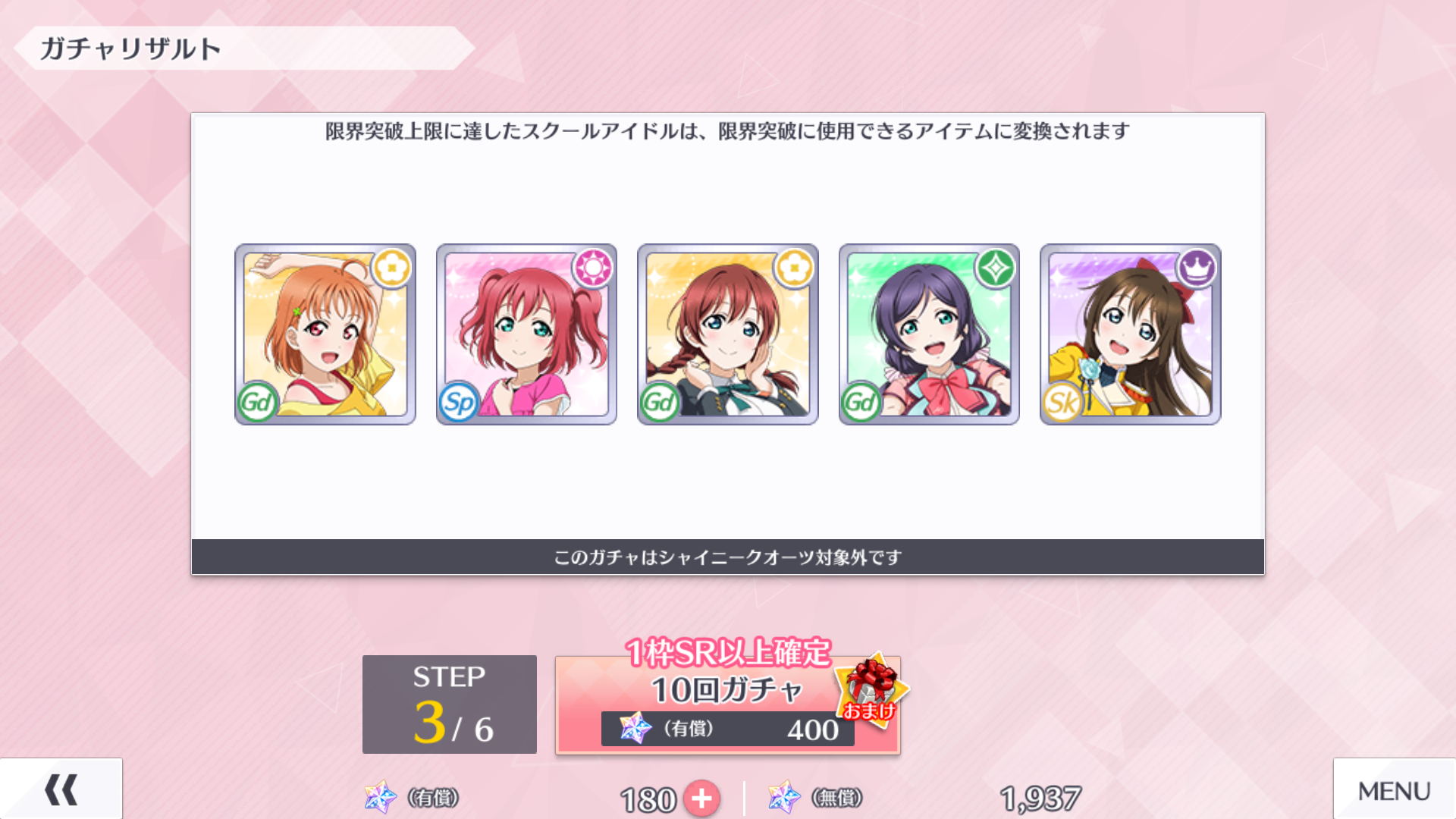Viewport: 1456px width, 819px height.
Task: Click the Omake gift box icon
Action: pos(872,689)
